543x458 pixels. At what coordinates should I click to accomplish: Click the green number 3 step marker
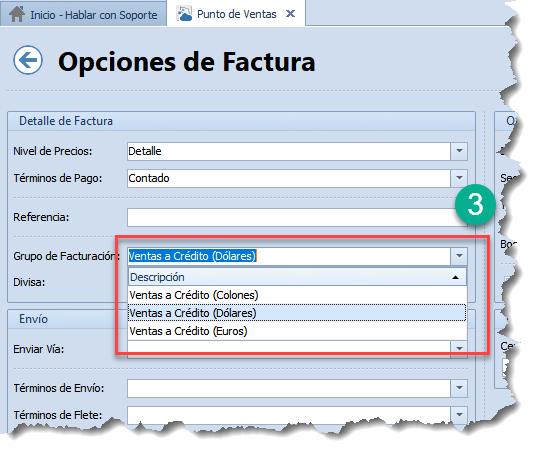point(475,204)
